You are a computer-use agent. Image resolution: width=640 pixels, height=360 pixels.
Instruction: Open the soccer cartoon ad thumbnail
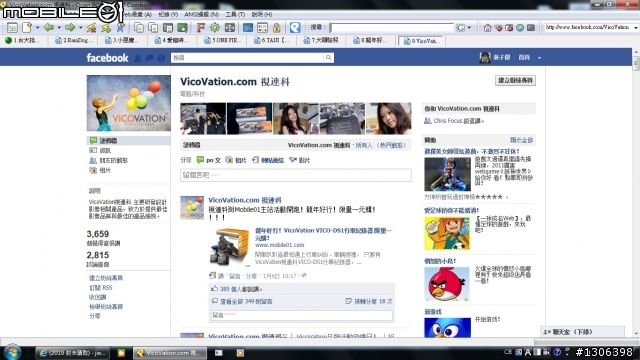pyautogui.click(x=447, y=233)
